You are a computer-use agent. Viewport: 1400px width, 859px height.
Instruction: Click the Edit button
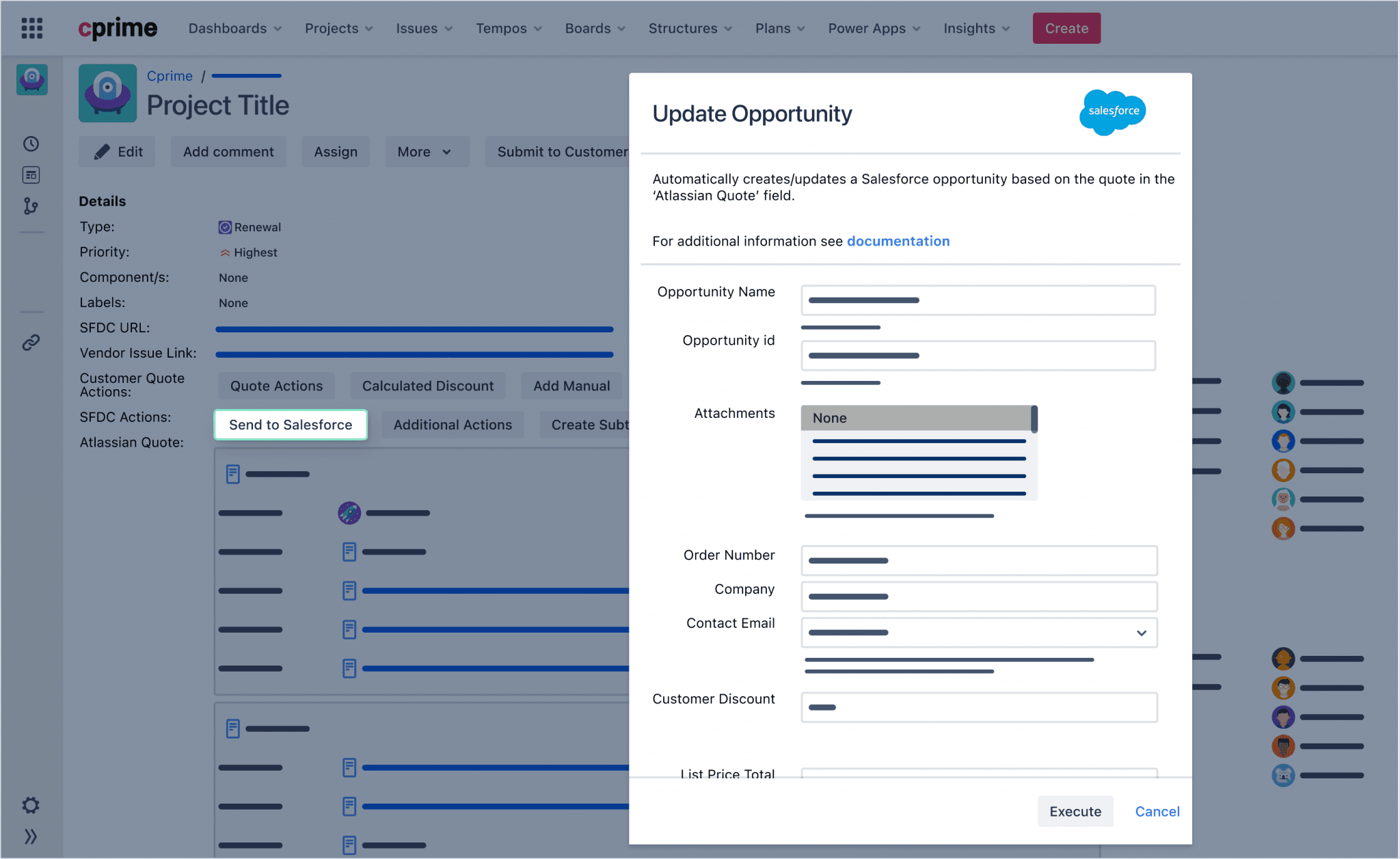117,152
